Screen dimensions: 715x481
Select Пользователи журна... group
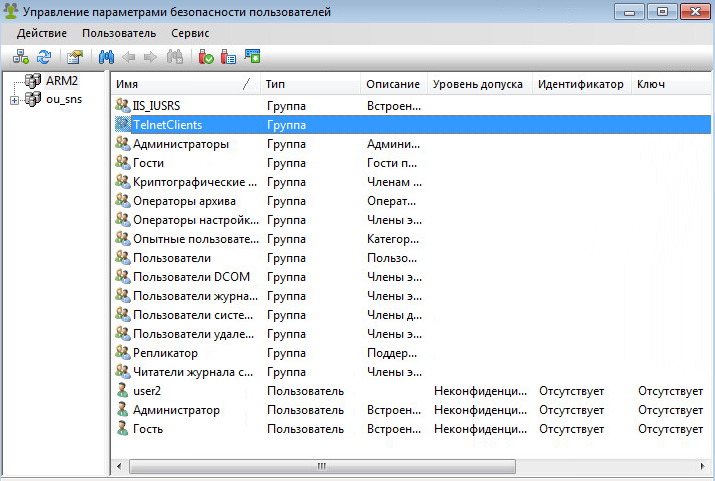195,296
